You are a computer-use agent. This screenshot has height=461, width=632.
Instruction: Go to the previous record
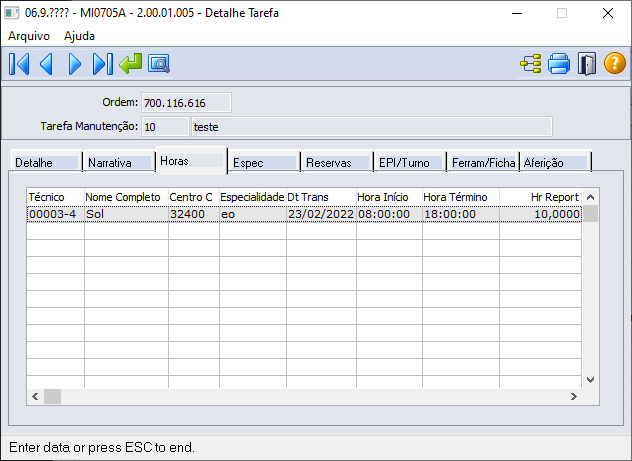[x=46, y=64]
